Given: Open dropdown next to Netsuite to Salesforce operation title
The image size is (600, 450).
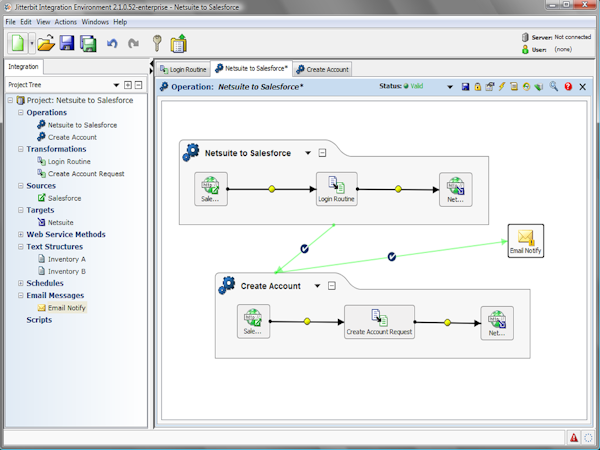Looking at the screenshot, I should (308, 153).
